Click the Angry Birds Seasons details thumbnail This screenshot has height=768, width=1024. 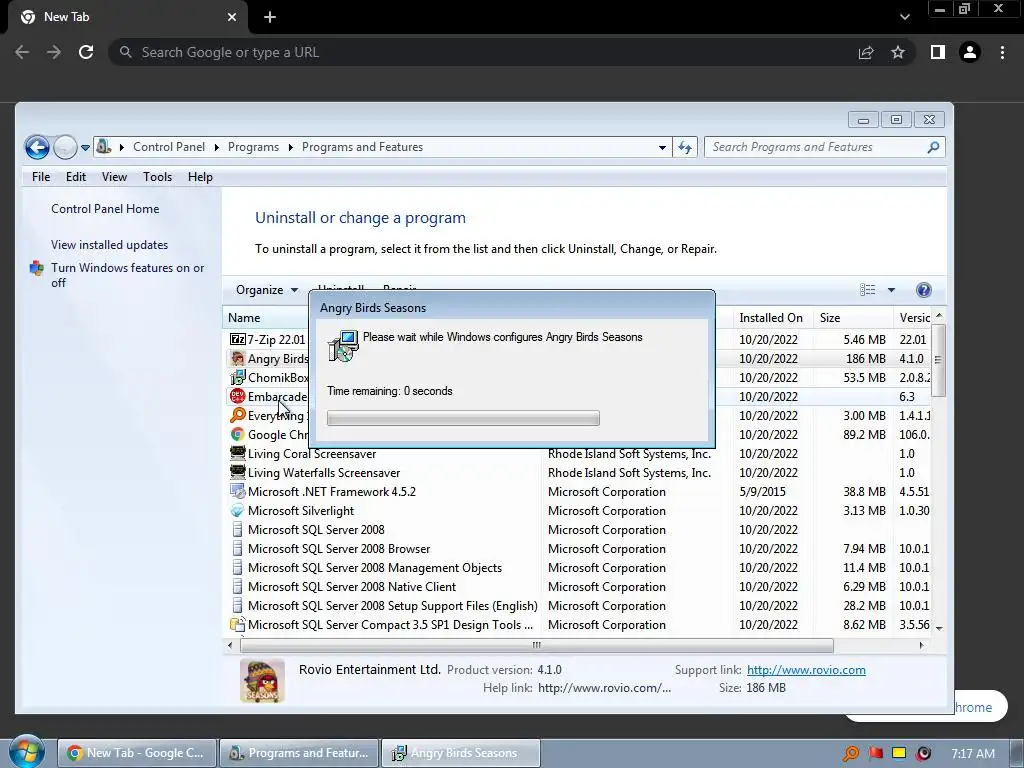pyautogui.click(x=263, y=680)
